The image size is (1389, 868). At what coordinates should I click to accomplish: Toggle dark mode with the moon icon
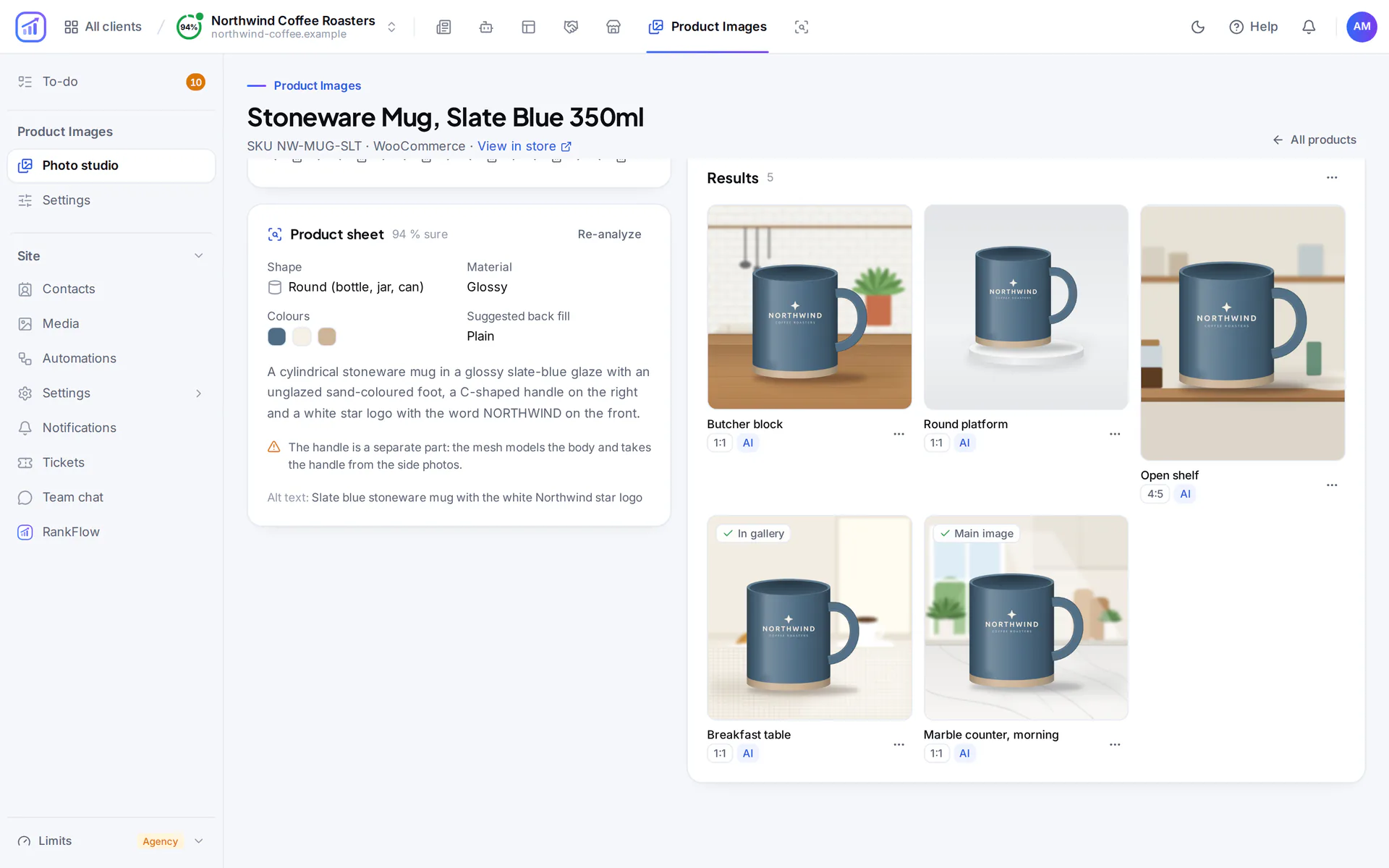[1198, 27]
